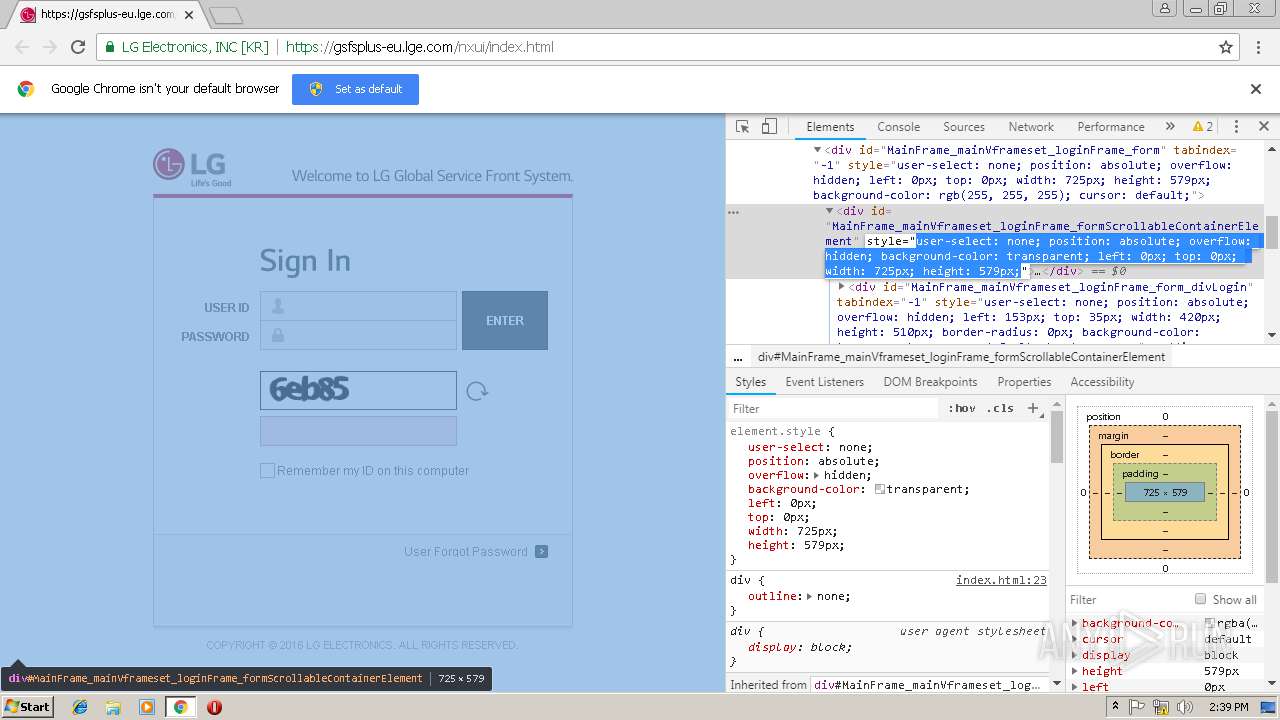1280x720 pixels.
Task: Launch Internet Explorer from the taskbar
Action: pyautogui.click(x=80, y=707)
